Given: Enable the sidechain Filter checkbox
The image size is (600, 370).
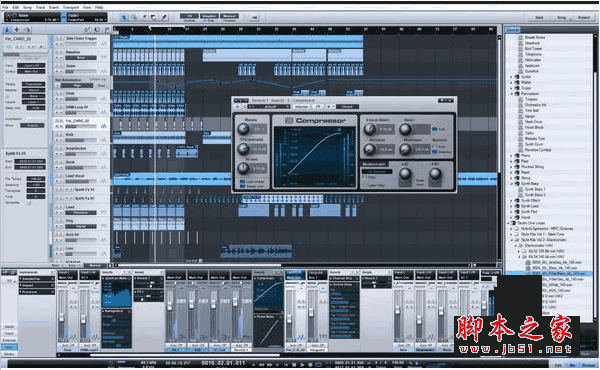Looking at the screenshot, I should coord(365,177).
